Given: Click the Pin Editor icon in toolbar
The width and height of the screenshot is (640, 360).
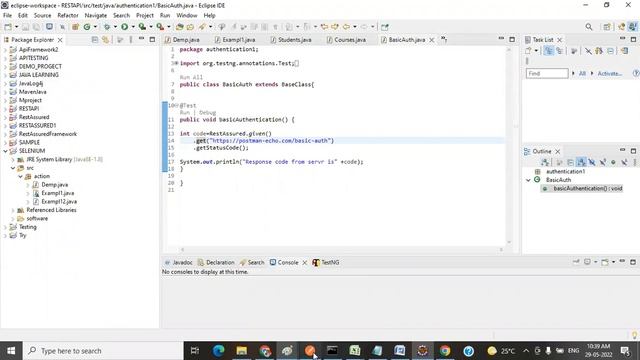Looking at the screenshot, I should [x=385, y=27].
